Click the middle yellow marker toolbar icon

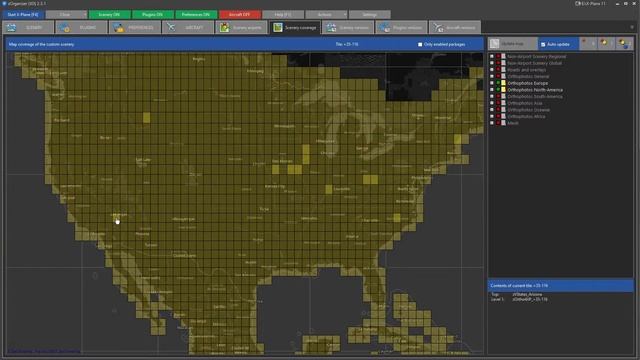(604, 43)
